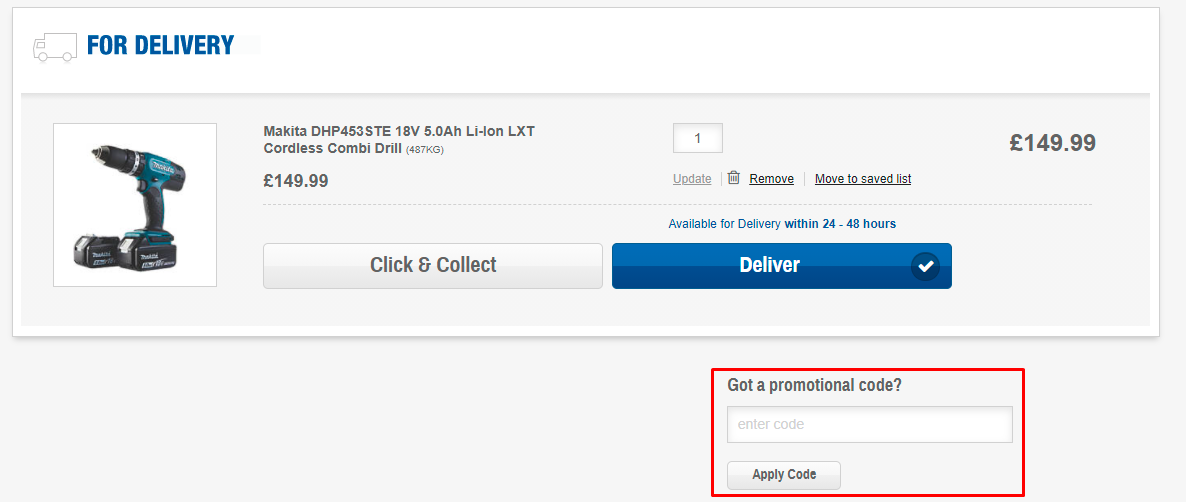Click the item price £149.99 under title
Viewport: 1186px width, 502px height.
tap(296, 181)
